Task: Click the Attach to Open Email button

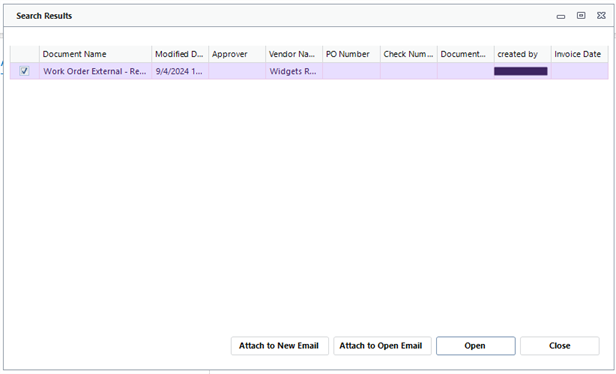Action: (x=382, y=346)
